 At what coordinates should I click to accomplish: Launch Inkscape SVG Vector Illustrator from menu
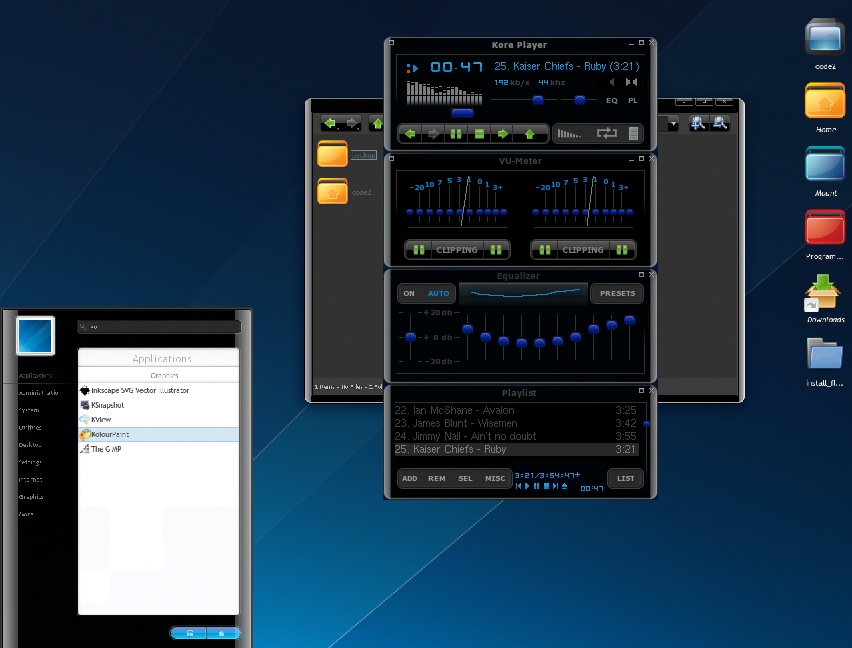(159, 391)
